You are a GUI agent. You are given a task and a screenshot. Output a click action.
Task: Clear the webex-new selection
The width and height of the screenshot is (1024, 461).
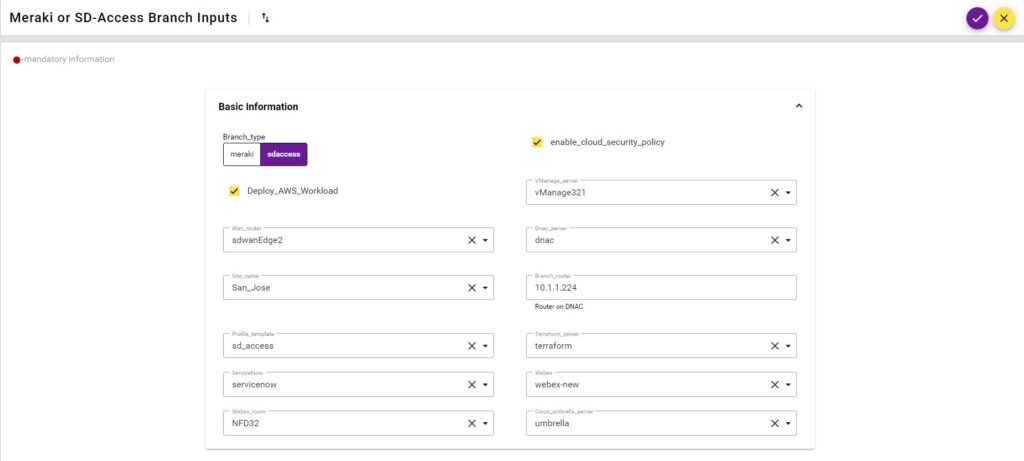775,385
